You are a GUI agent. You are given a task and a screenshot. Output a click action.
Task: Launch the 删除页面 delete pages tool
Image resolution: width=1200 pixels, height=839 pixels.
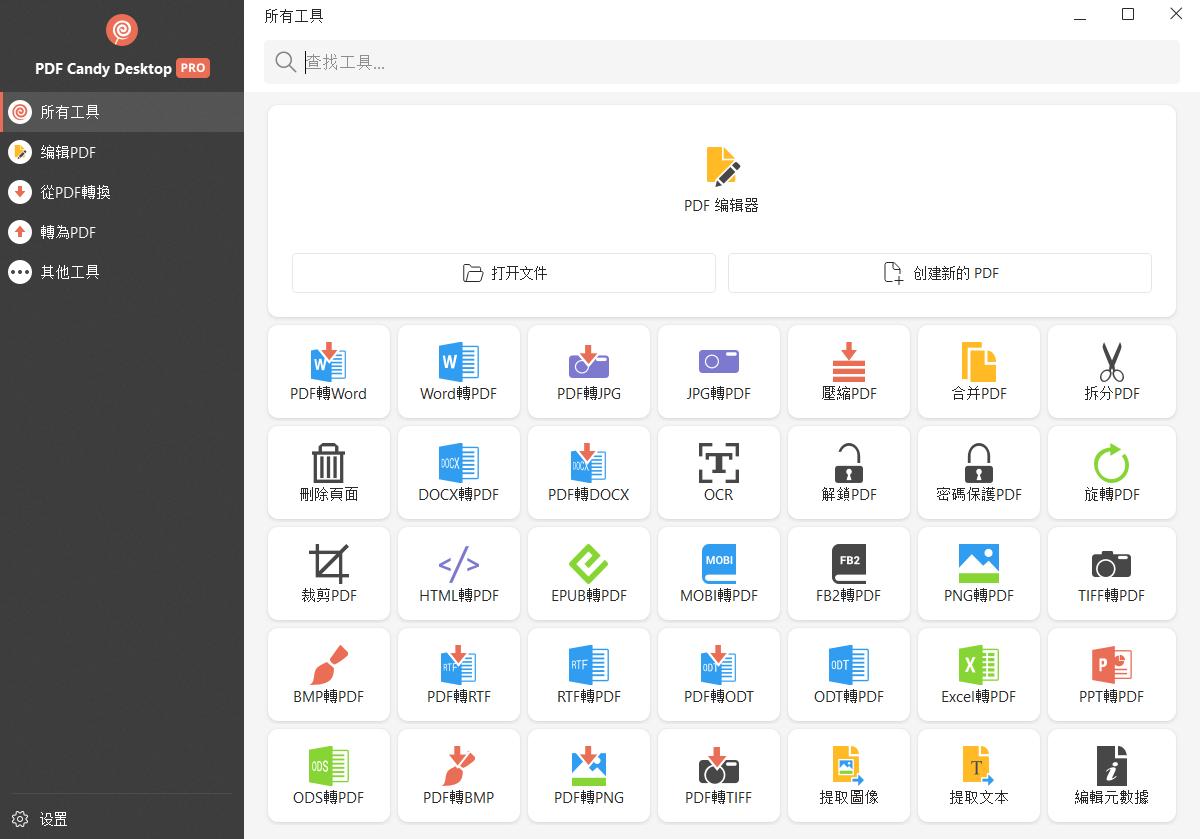click(x=328, y=472)
